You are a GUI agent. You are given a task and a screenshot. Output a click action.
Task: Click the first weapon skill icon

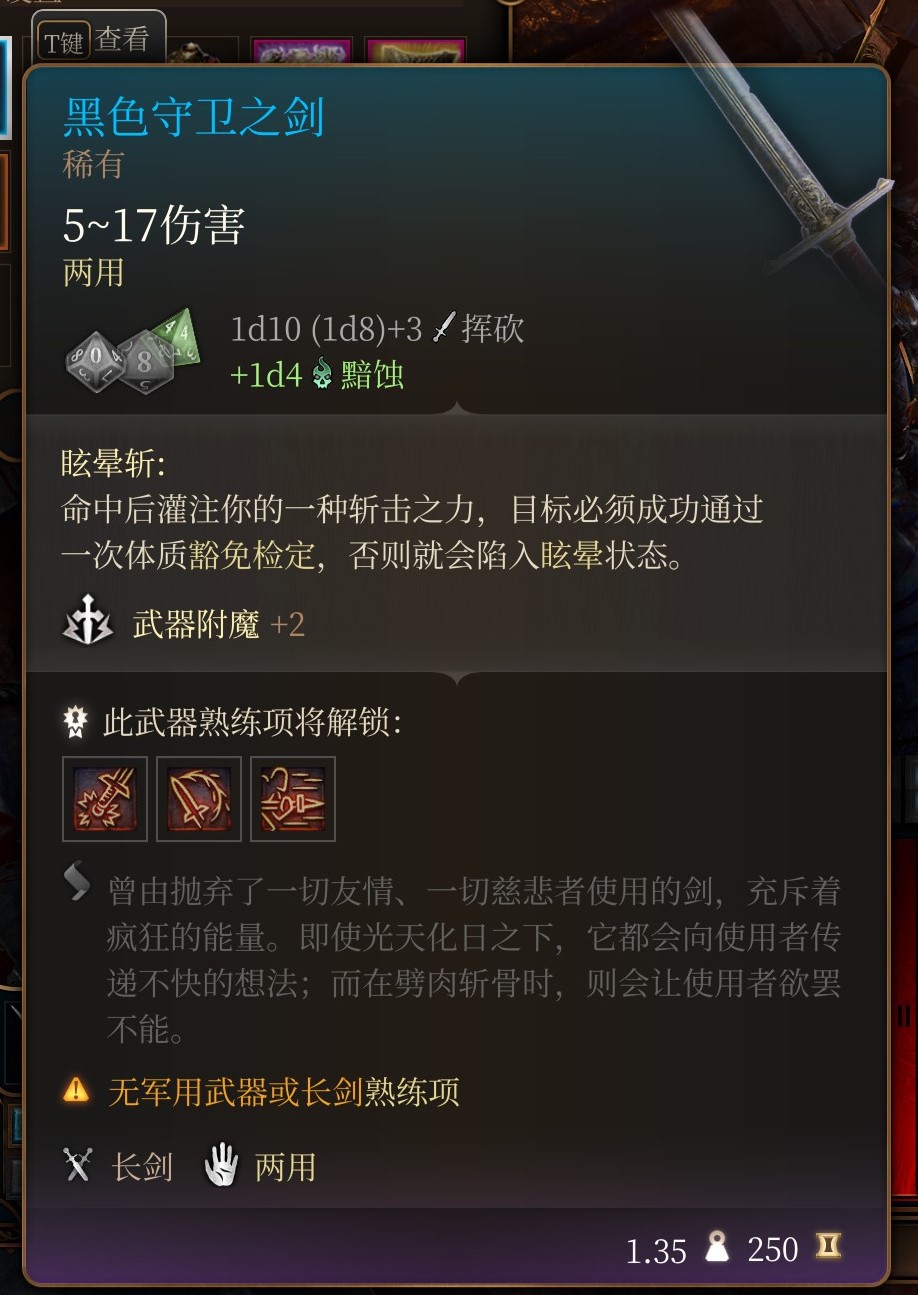105,798
